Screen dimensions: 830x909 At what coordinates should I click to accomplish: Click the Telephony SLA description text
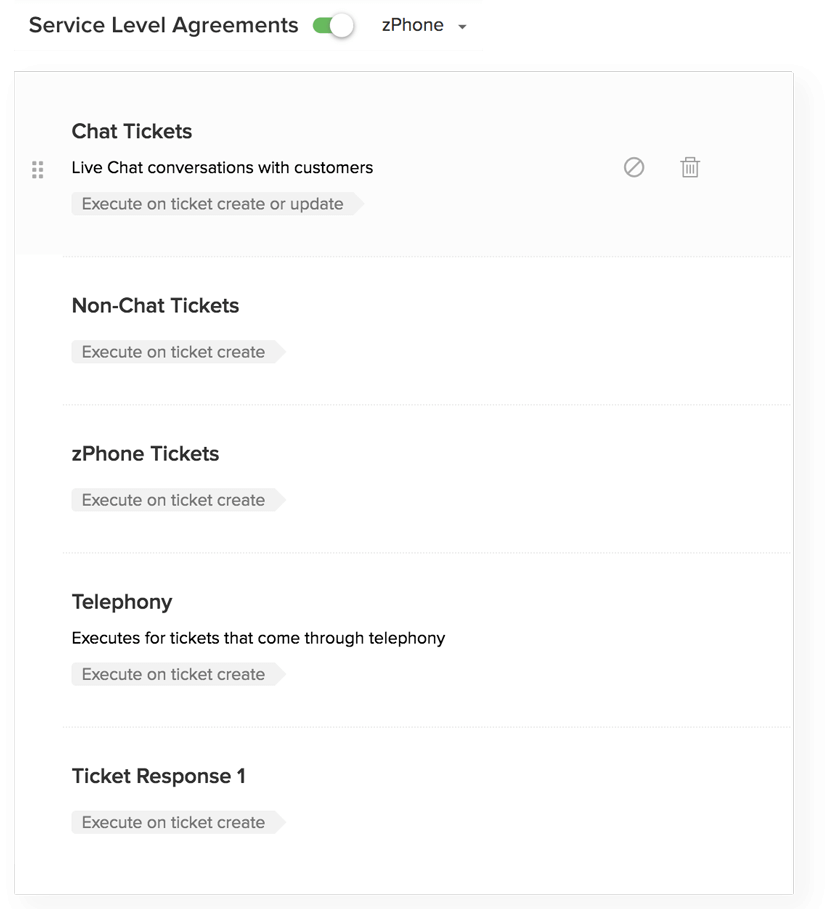pos(258,638)
